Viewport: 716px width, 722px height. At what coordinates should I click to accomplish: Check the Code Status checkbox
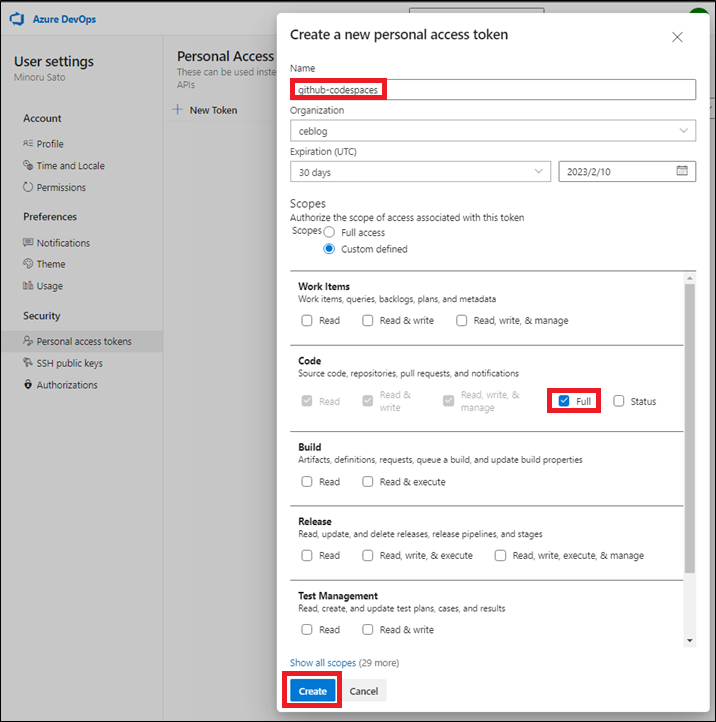pos(619,401)
